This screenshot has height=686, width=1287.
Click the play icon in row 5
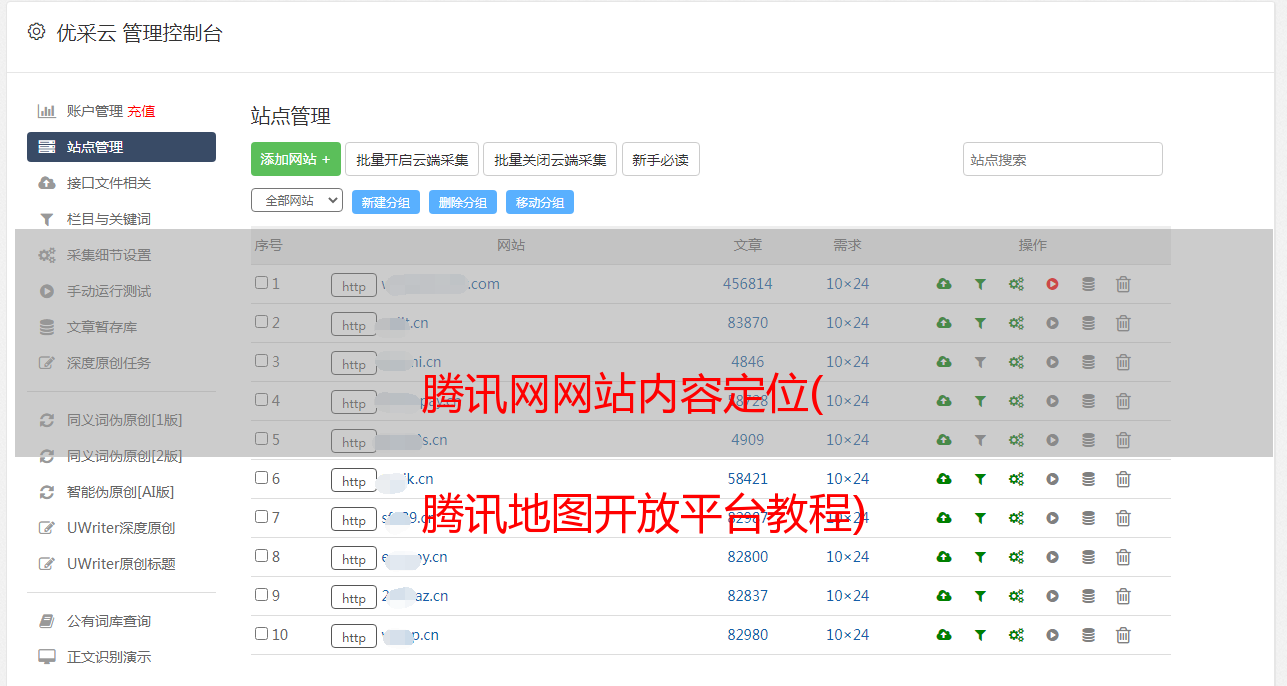1052,440
